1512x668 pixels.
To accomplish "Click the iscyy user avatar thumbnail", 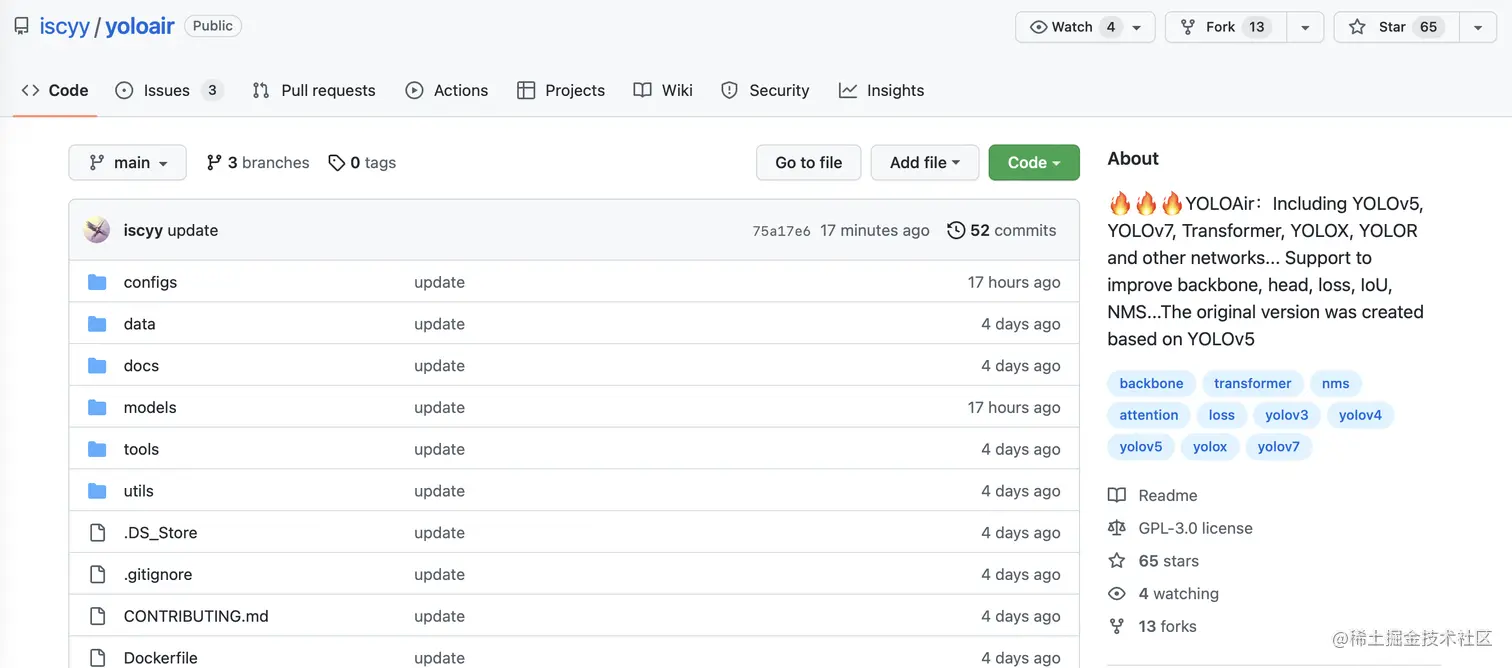I will (x=97, y=230).
